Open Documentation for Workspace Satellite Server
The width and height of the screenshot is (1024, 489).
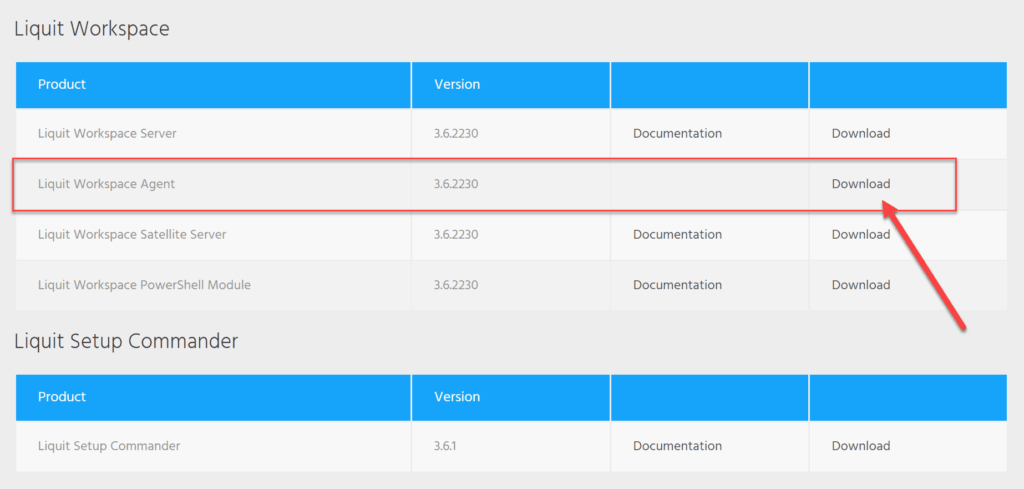tap(677, 235)
